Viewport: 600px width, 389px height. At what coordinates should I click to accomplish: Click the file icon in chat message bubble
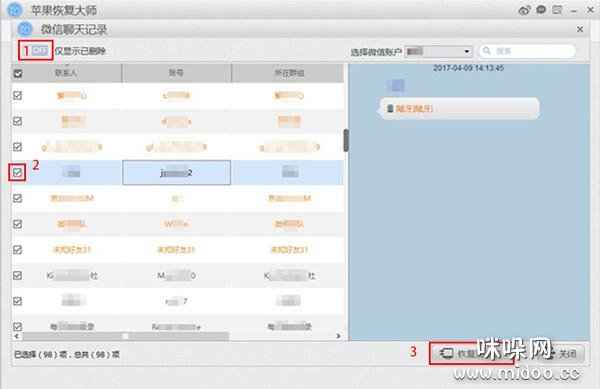click(x=390, y=109)
